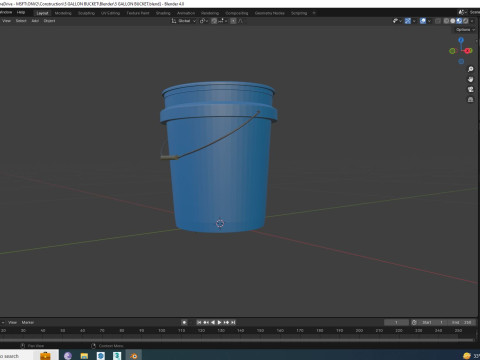Image resolution: width=480 pixels, height=360 pixels.
Task: Toggle the snapping magnet button
Action: coord(214,21)
